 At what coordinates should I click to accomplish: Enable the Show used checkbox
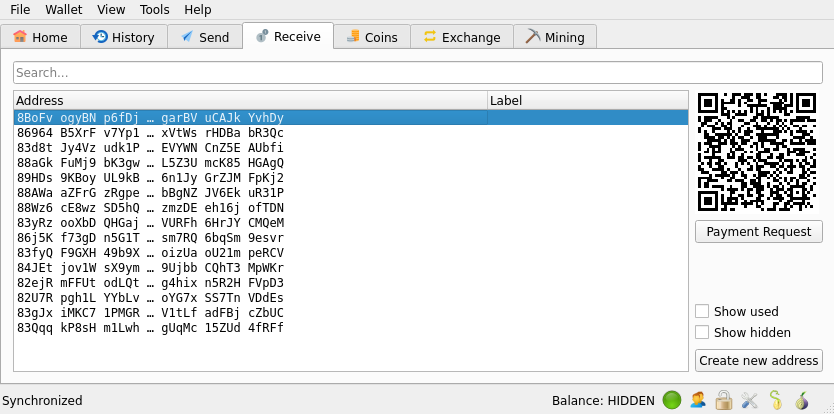tap(702, 311)
